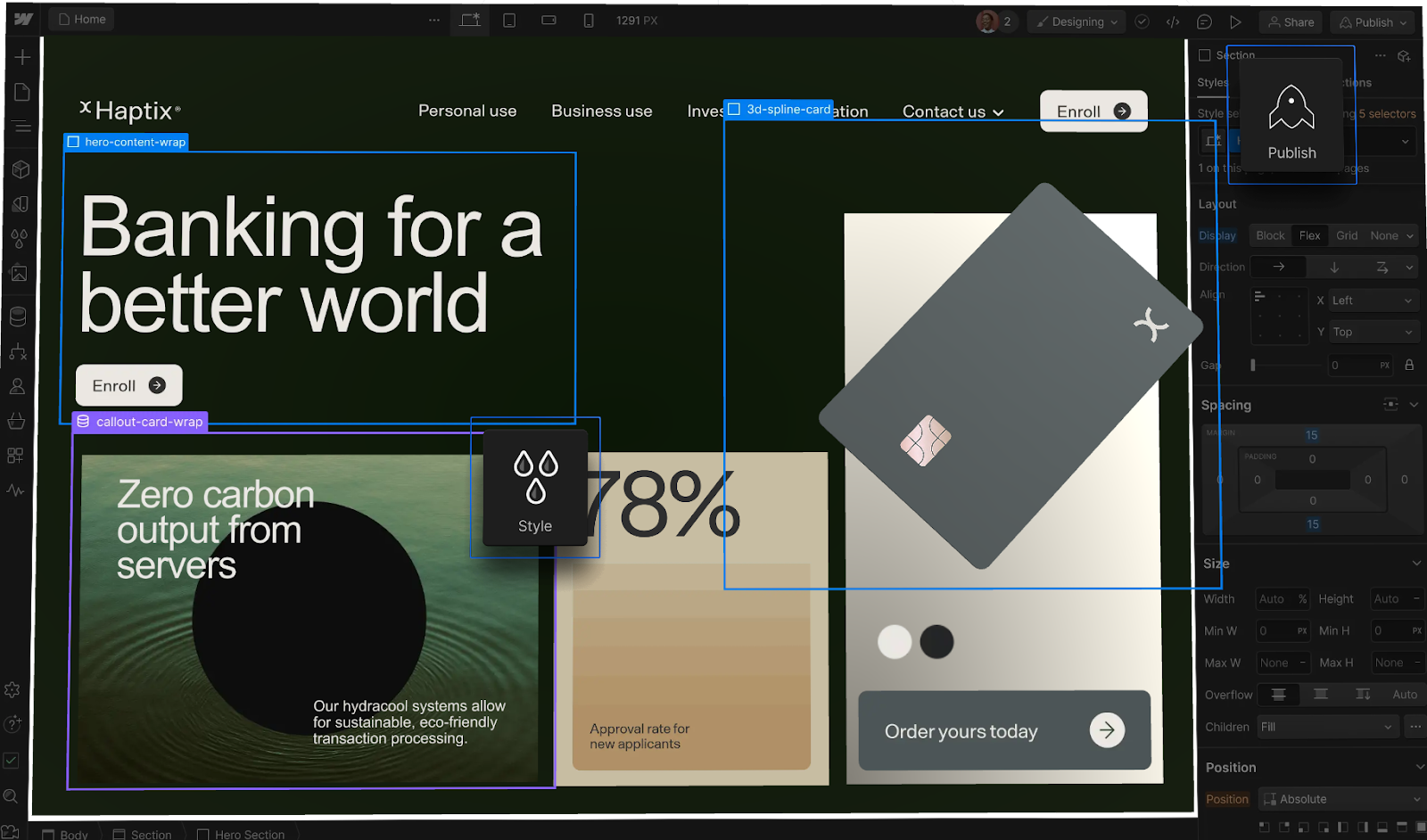
Task: Collapse the Position section
Action: 1419,767
